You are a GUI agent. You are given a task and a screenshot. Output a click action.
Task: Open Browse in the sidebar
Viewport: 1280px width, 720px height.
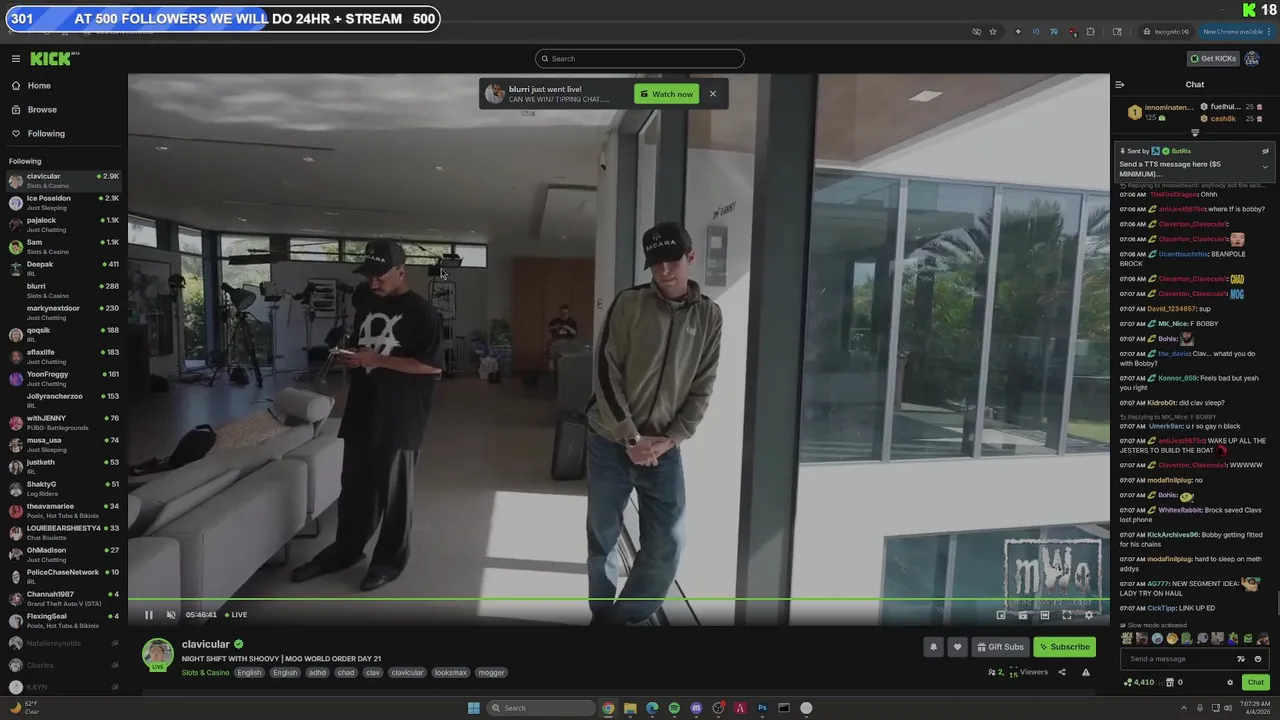[42, 110]
